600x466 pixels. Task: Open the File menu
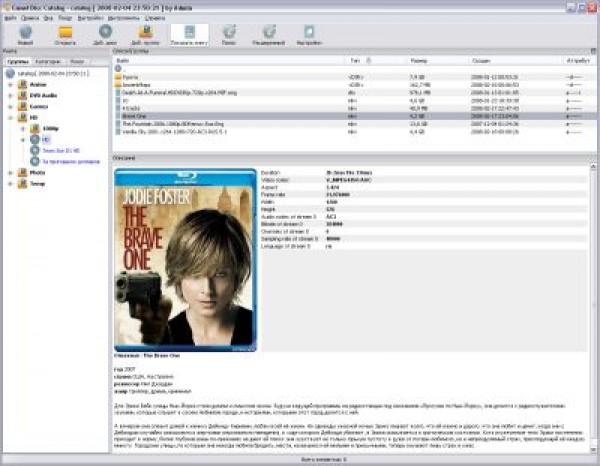tap(10, 19)
